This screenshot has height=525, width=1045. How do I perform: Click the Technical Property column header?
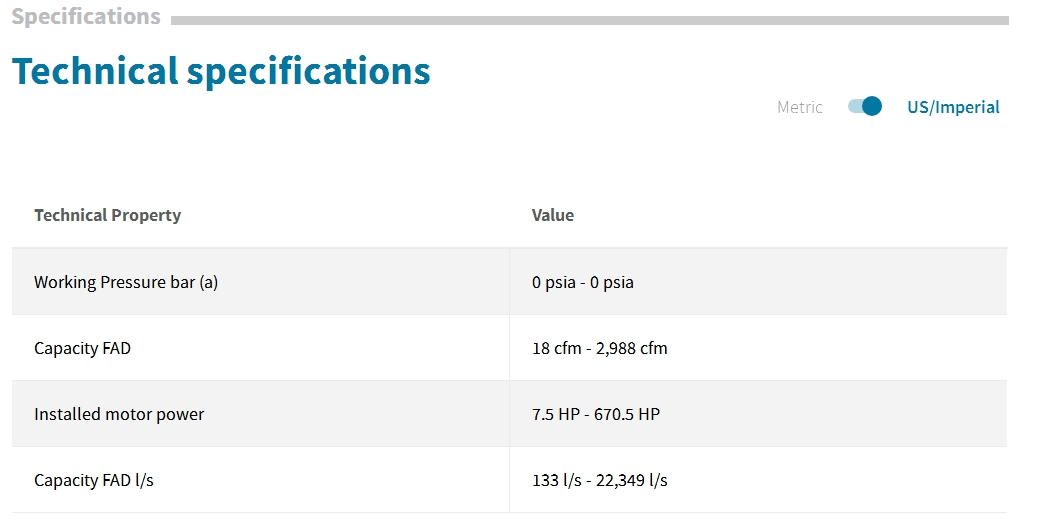point(107,215)
